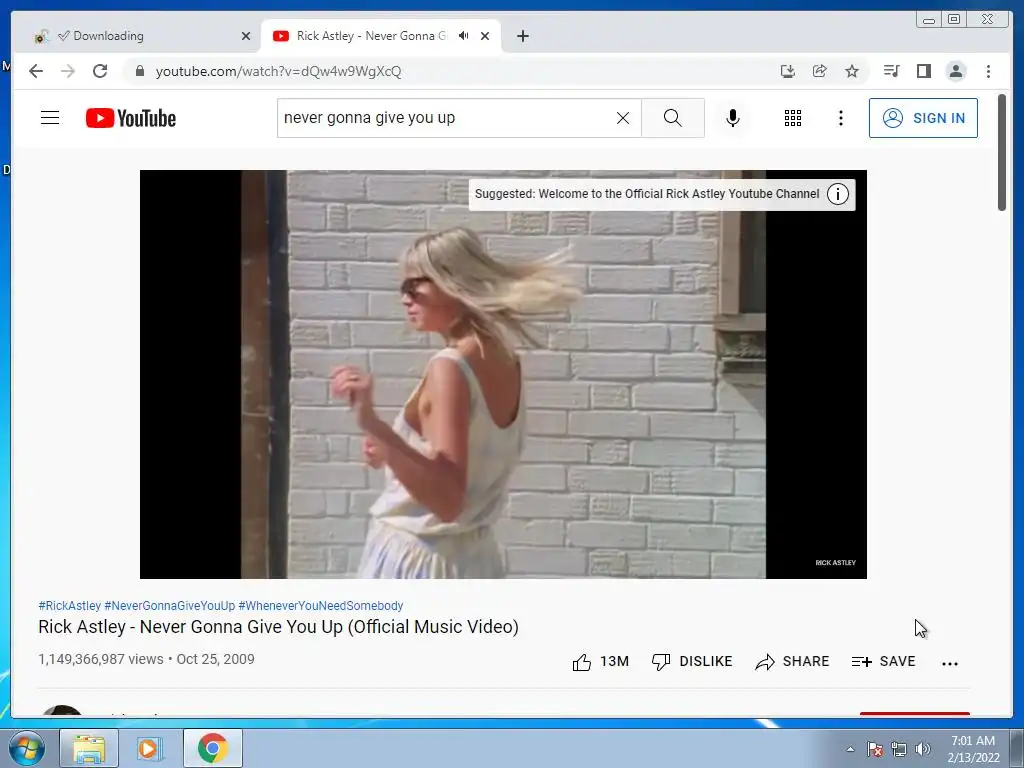Bookmark this page with star
Screen dimensions: 1024x768
click(852, 71)
